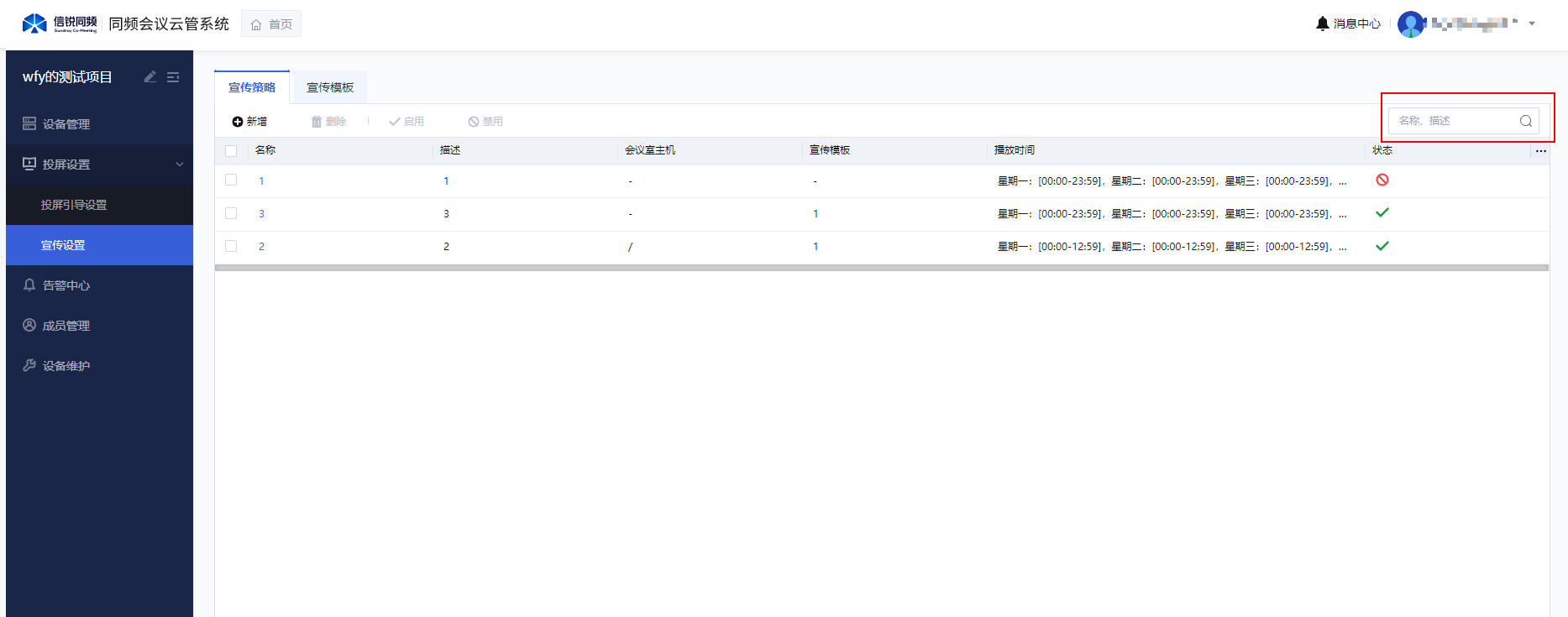Toggle the select-all header checkbox
The width and height of the screenshot is (1568, 617).
[231, 151]
